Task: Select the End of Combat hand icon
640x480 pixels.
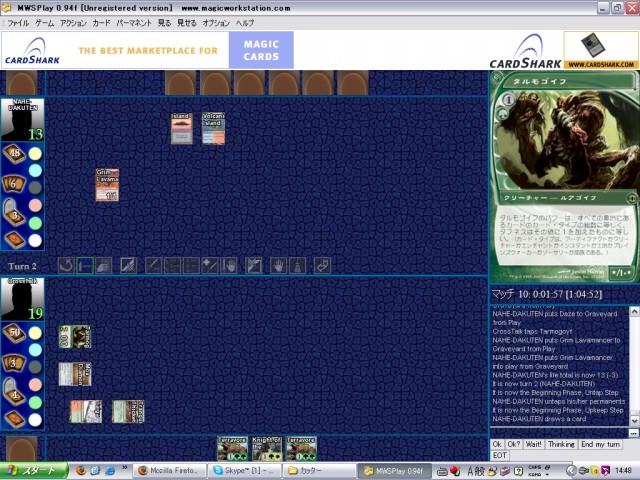Action: [x=229, y=266]
